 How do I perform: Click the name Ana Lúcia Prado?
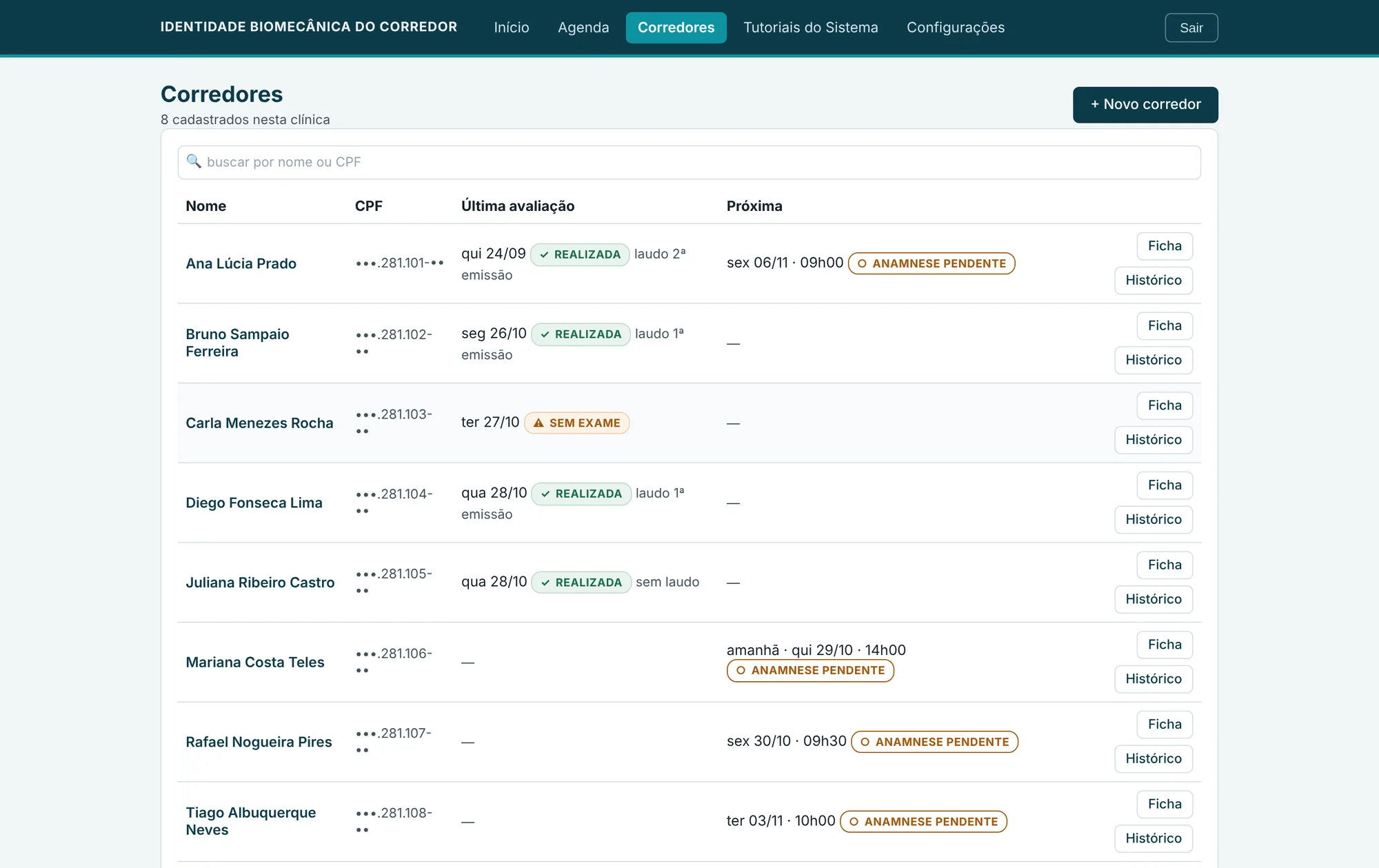pyautogui.click(x=241, y=263)
